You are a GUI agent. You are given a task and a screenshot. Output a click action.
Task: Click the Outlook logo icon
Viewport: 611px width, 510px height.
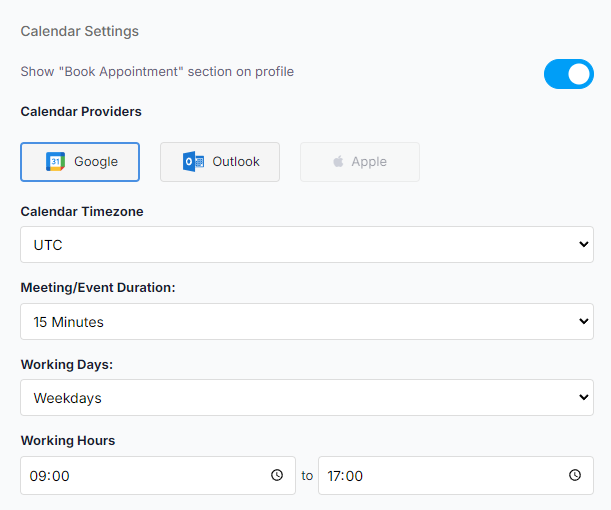click(x=194, y=162)
